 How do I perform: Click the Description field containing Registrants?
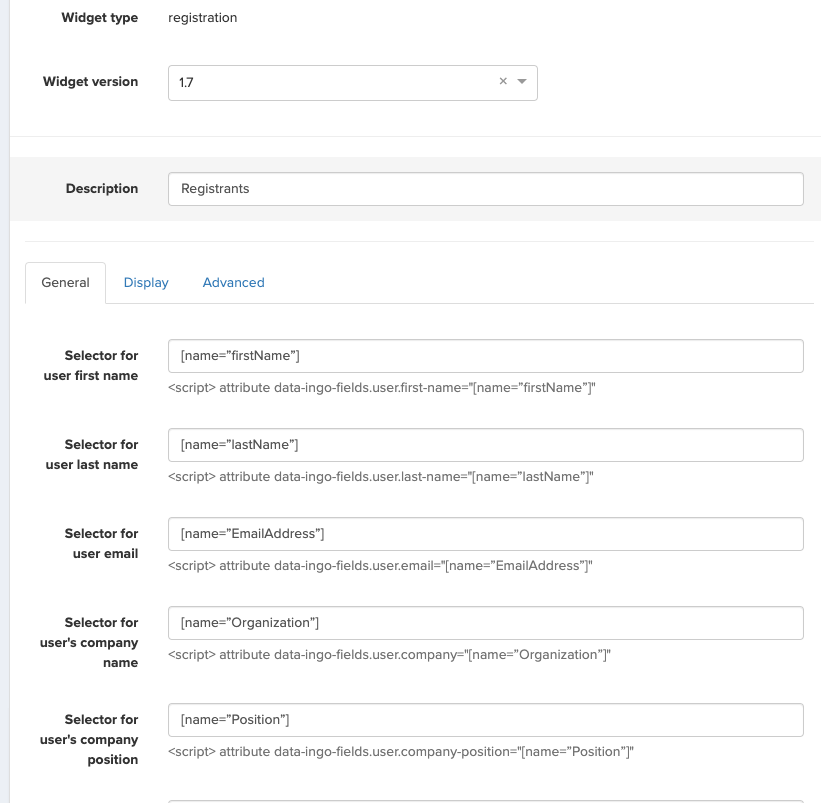coord(485,188)
